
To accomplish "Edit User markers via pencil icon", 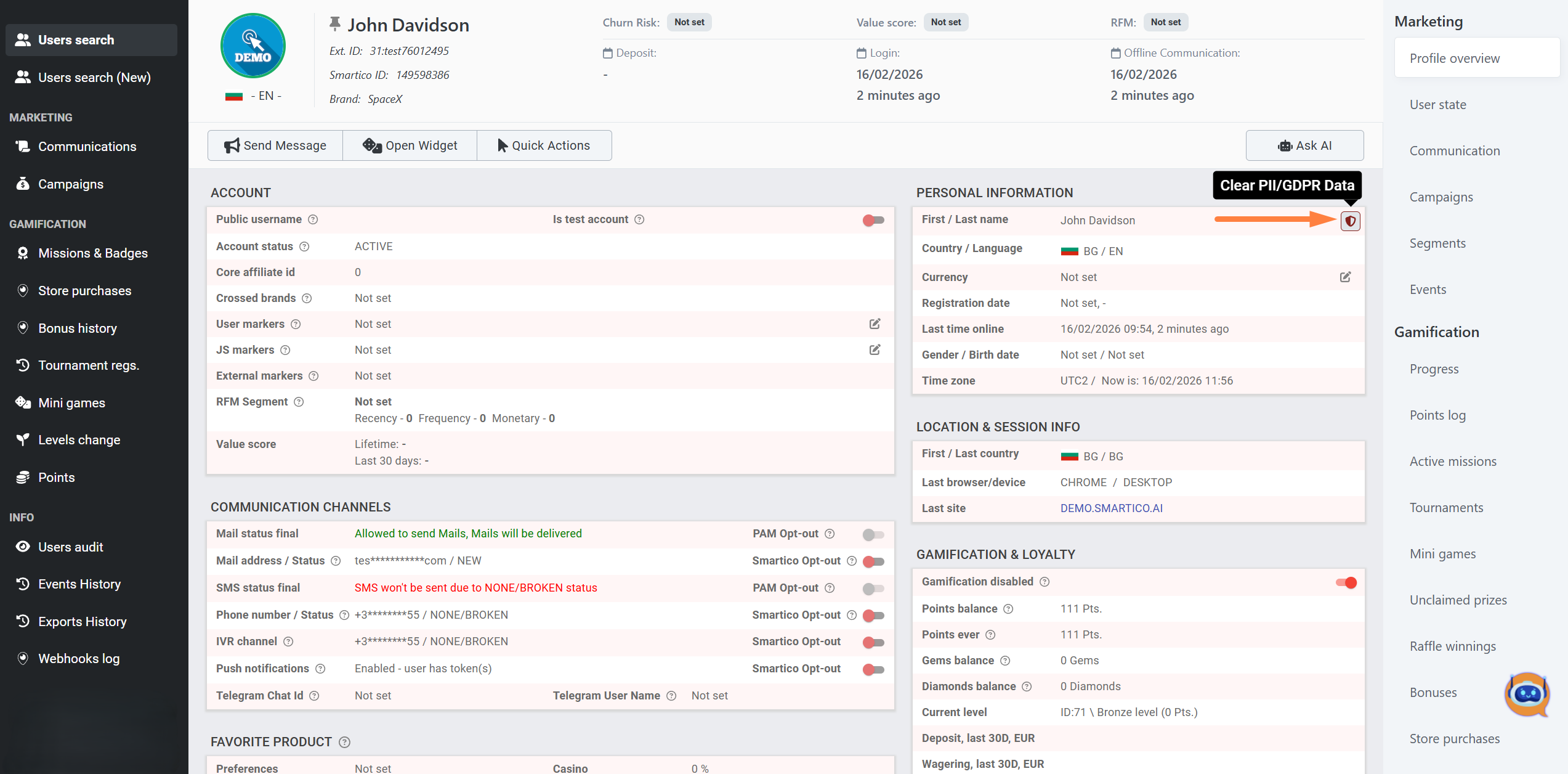I will click(875, 324).
